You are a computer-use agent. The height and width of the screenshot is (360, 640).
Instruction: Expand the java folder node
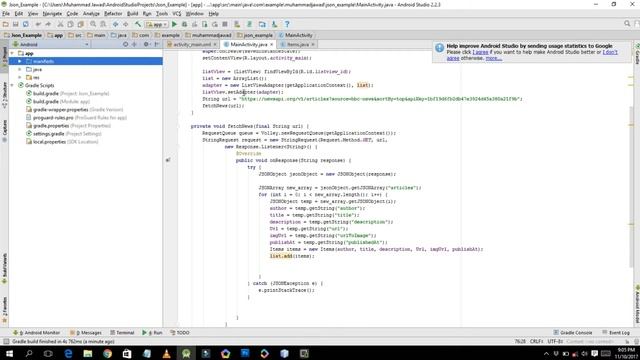point(20,69)
